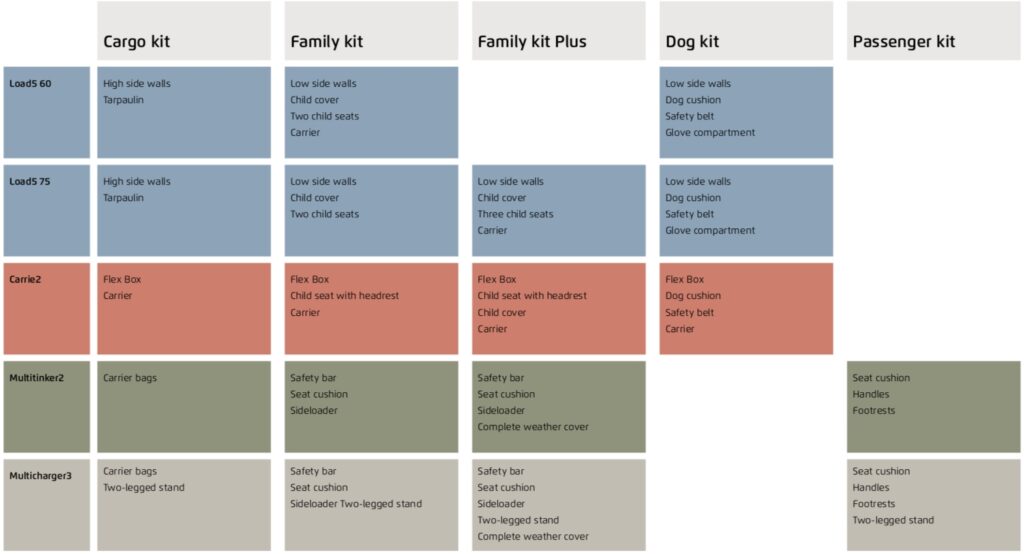Select the Passenger kit column header

(x=933, y=31)
